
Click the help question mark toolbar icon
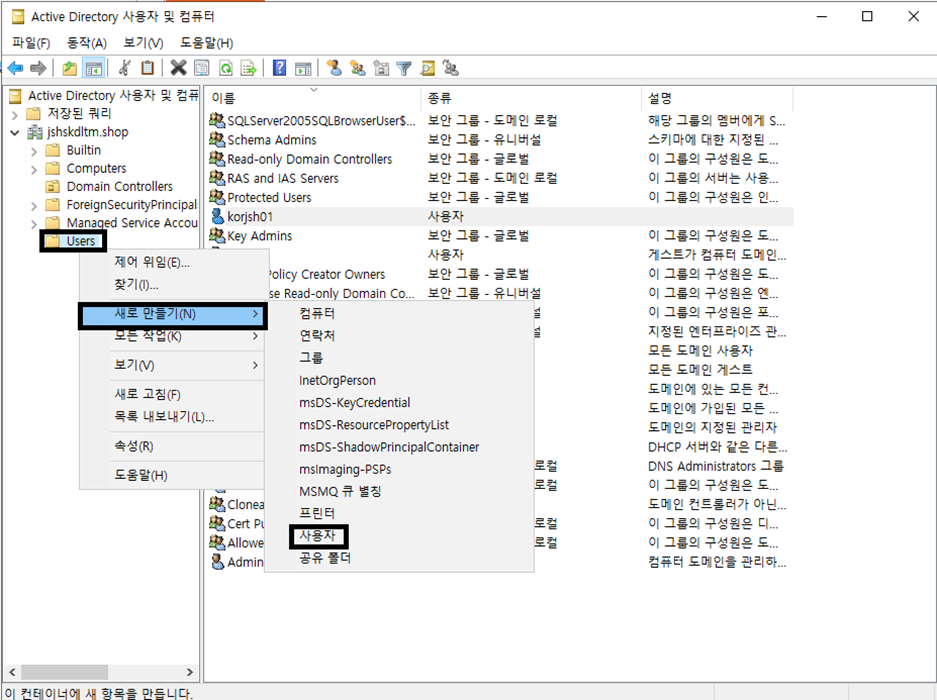[280, 68]
